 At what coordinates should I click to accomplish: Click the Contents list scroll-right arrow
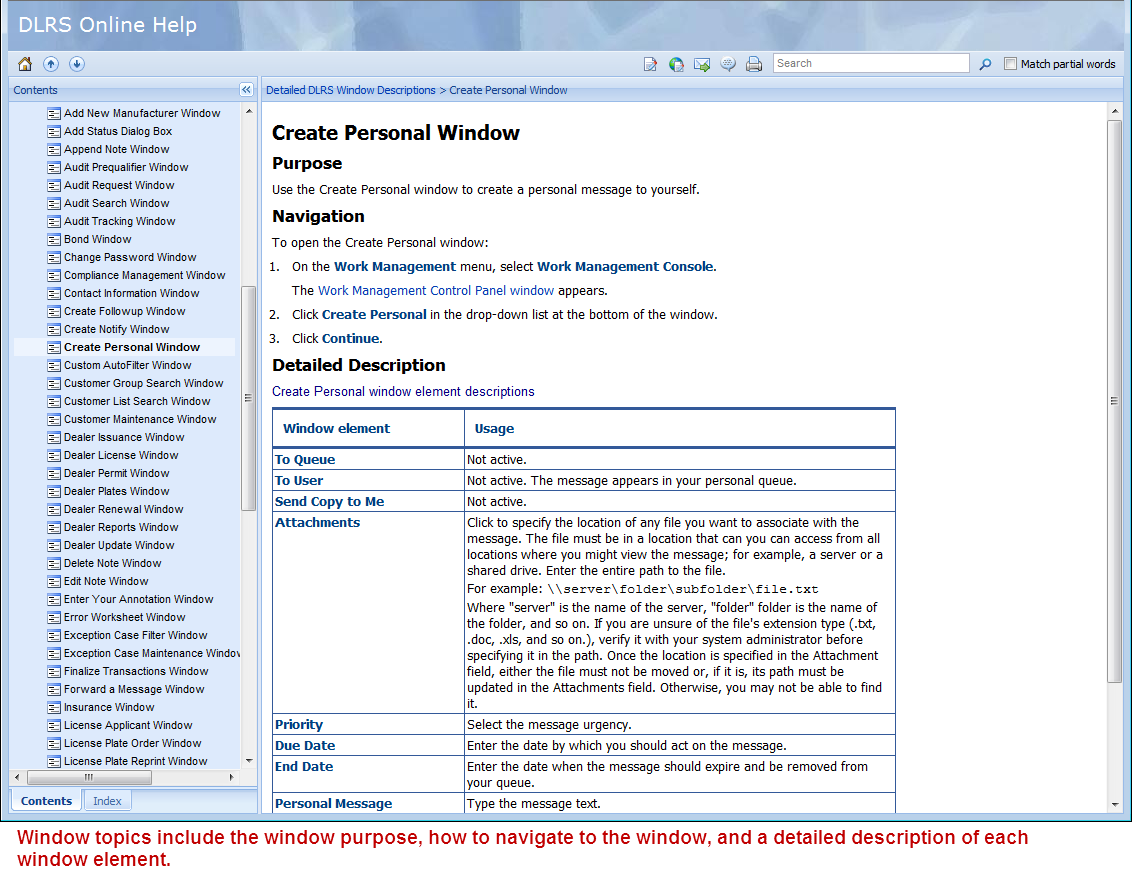coord(231,778)
